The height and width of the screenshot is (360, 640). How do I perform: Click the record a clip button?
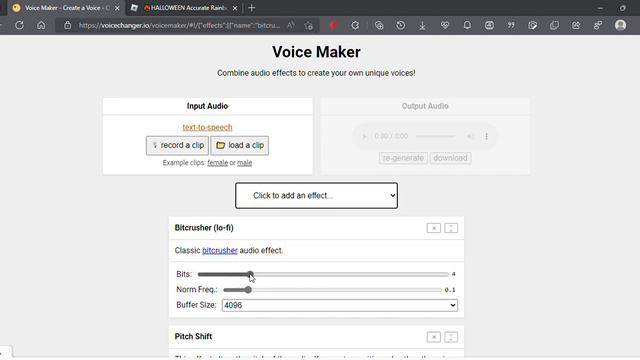coord(177,145)
